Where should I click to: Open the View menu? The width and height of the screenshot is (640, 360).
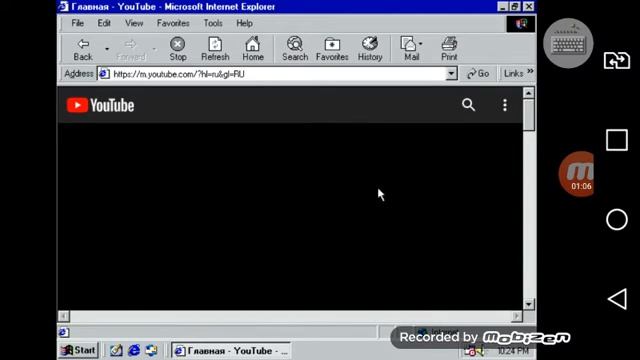pyautogui.click(x=134, y=23)
